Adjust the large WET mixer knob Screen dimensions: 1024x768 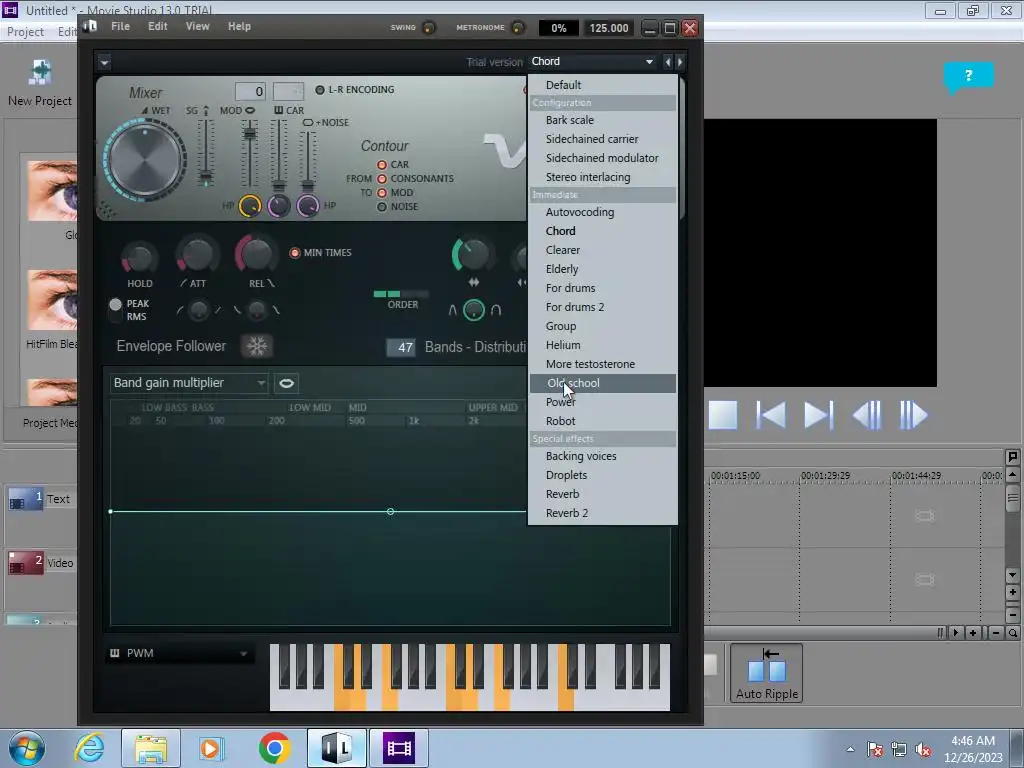pyautogui.click(x=145, y=160)
